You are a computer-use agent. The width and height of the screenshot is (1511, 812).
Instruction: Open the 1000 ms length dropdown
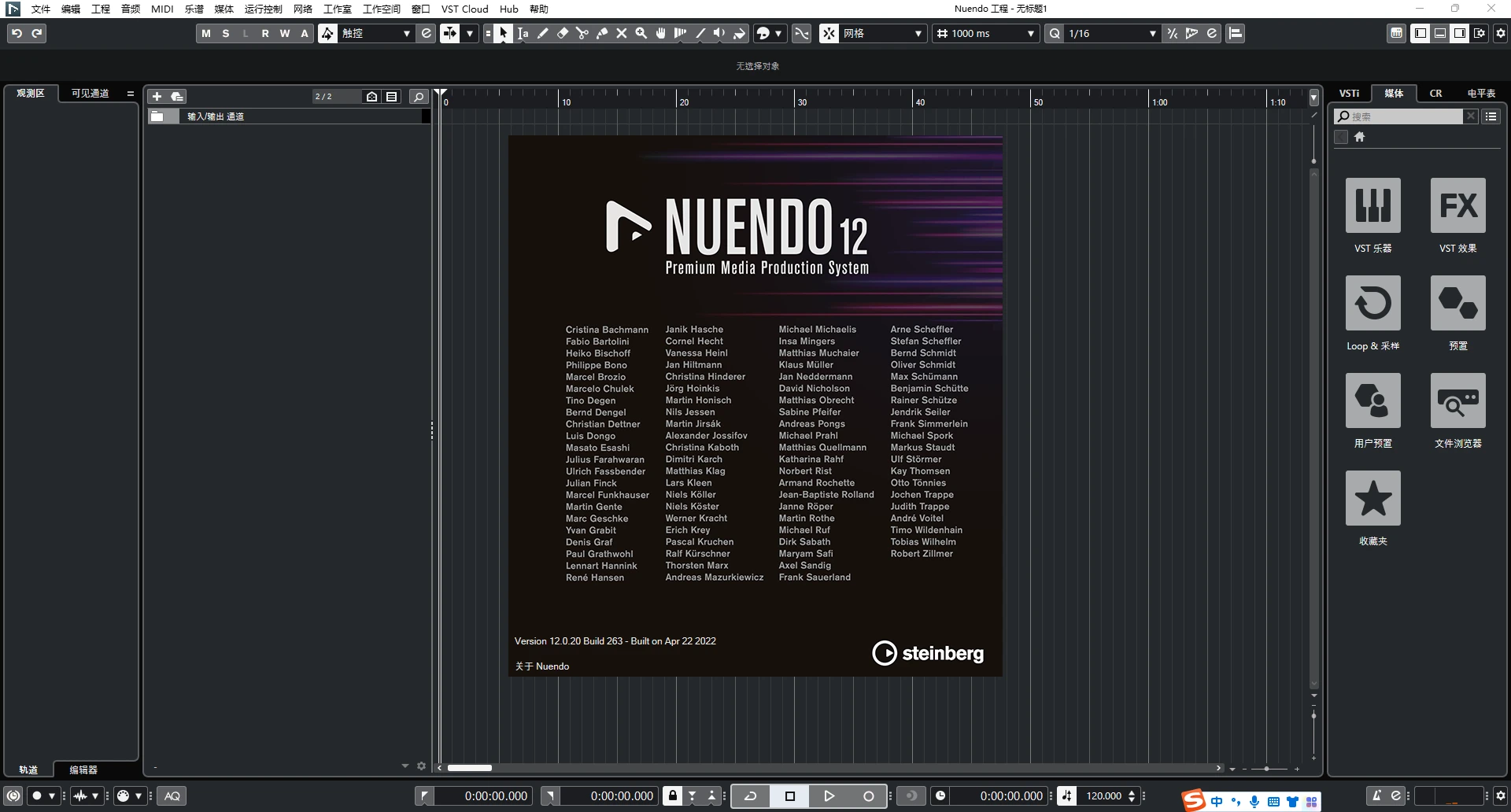tap(1029, 33)
